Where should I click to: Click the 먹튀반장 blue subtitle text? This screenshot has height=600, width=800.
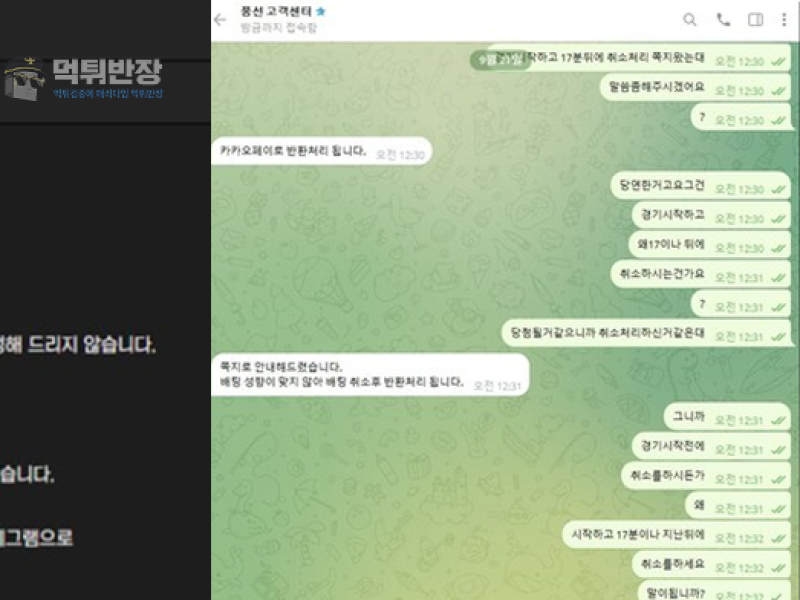pyautogui.click(x=108, y=93)
